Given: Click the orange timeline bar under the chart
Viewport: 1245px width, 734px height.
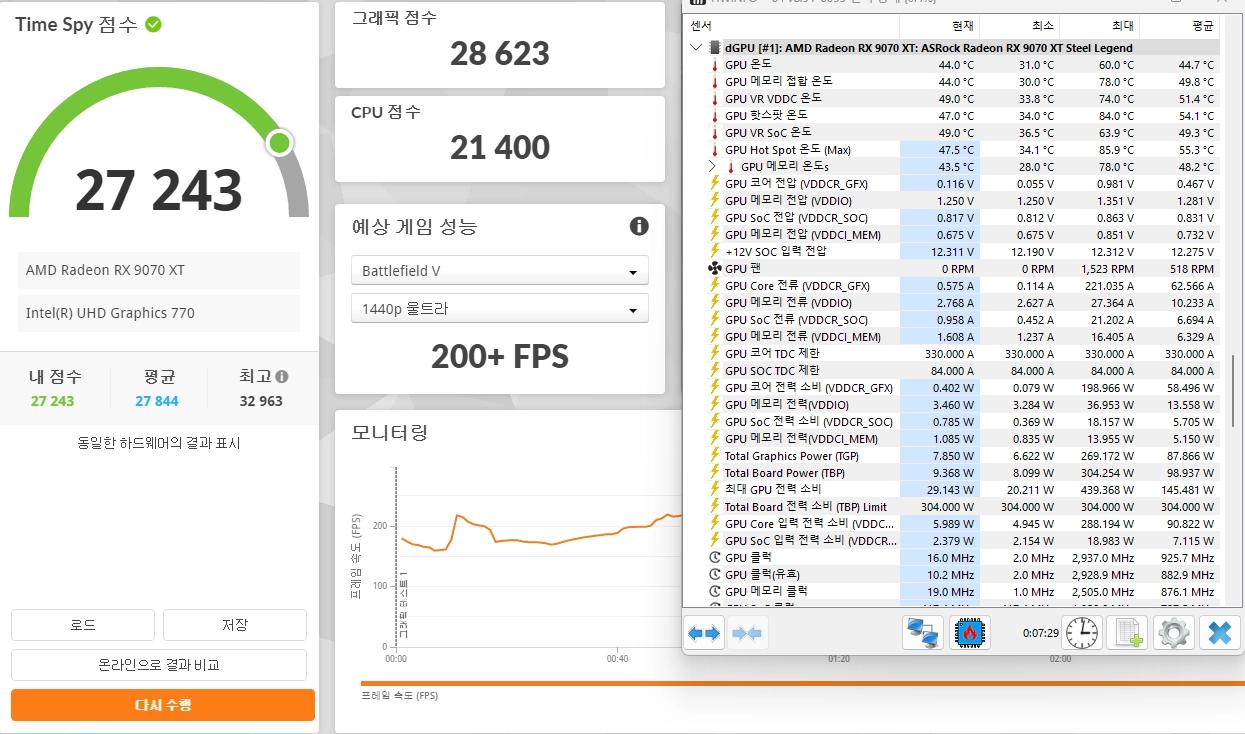Looking at the screenshot, I should tap(802, 684).
